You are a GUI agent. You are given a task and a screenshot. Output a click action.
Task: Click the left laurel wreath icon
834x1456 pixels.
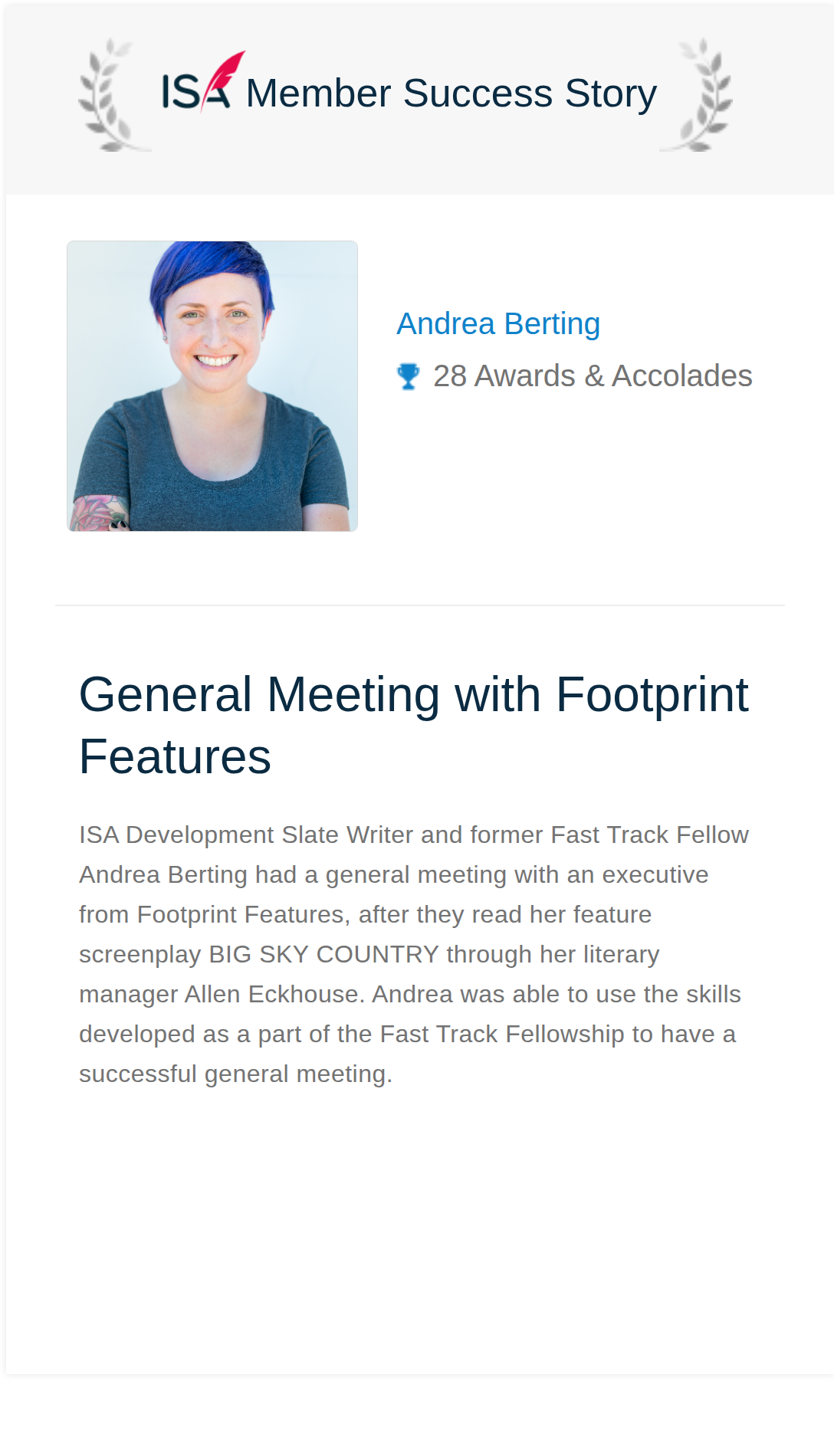113,95
